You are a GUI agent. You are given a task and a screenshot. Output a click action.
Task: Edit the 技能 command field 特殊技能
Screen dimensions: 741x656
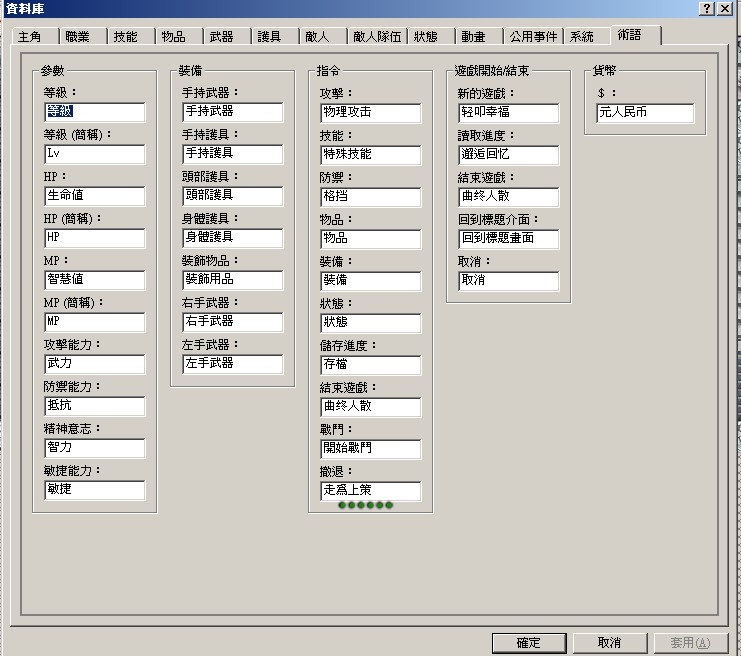(370, 155)
